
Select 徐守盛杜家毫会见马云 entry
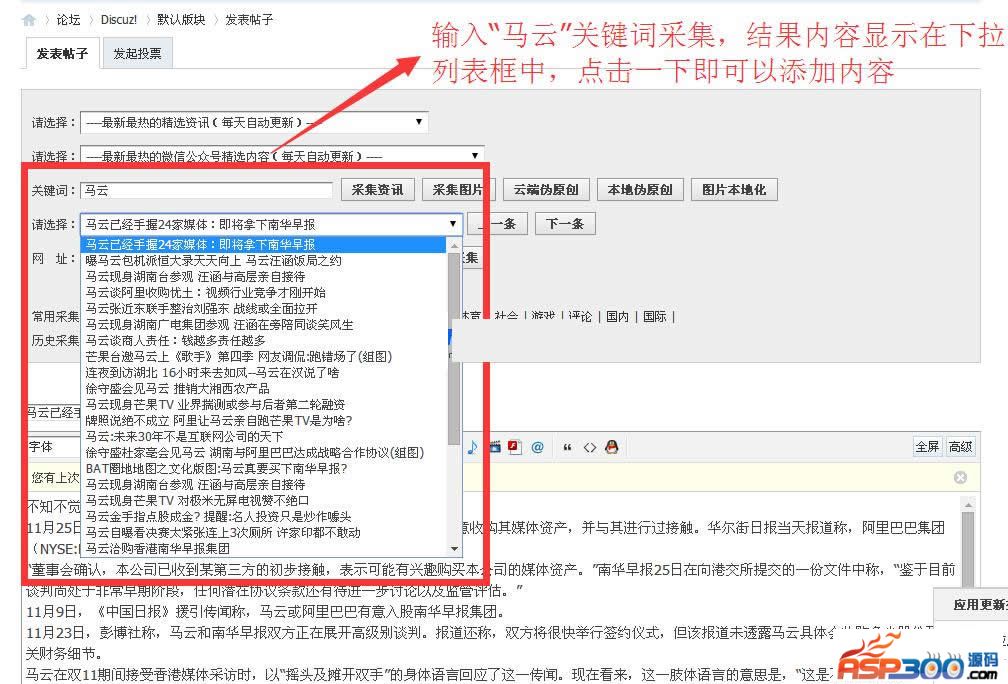264,453
